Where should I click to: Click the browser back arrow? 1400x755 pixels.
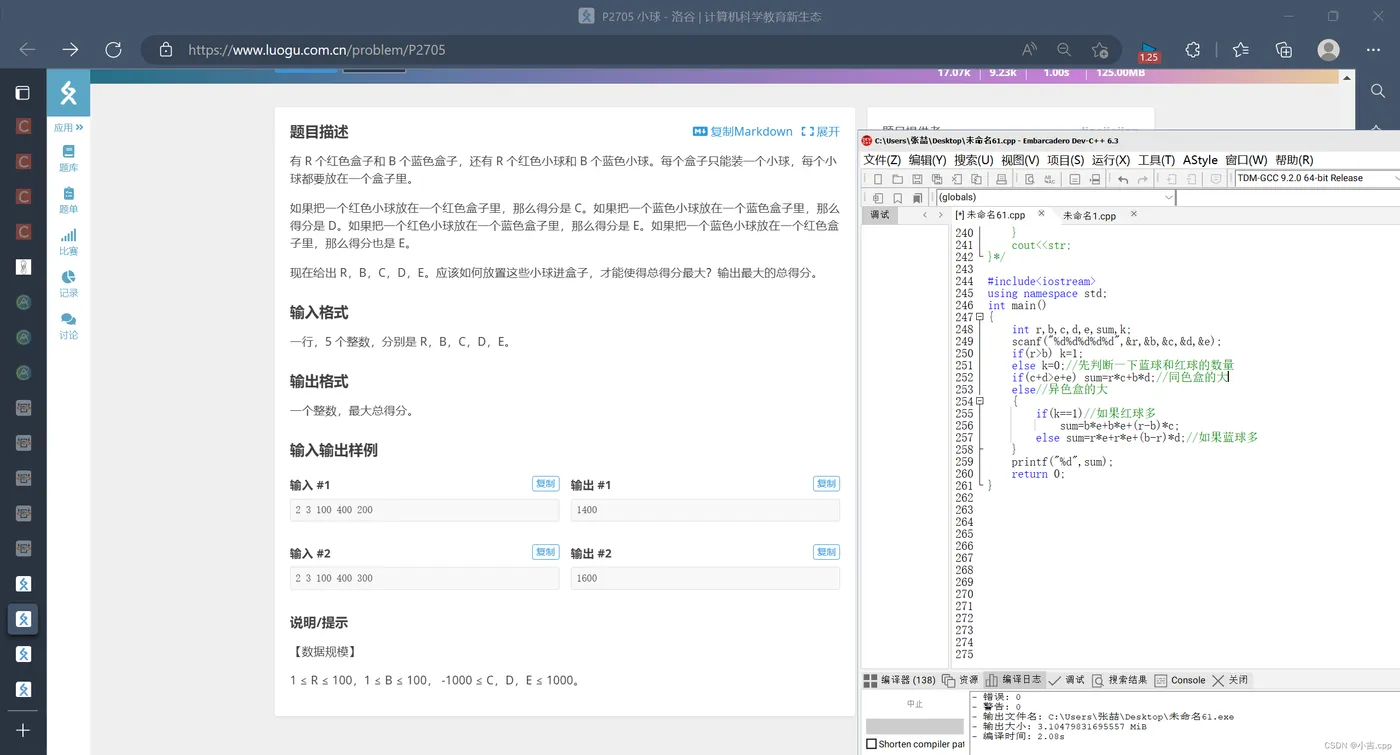pyautogui.click(x=27, y=50)
